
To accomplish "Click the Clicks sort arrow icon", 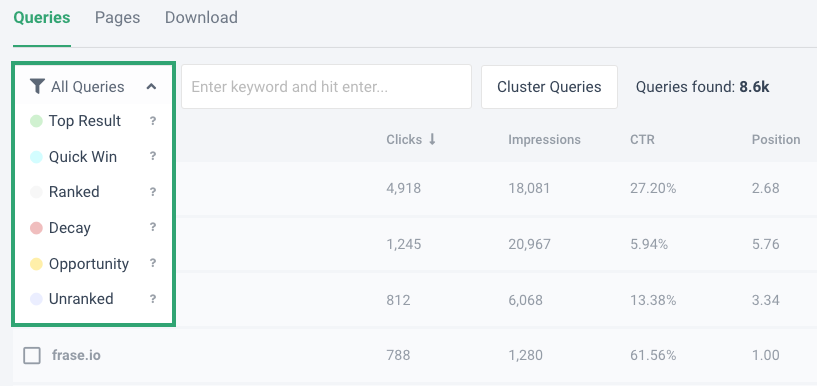I will click(432, 140).
